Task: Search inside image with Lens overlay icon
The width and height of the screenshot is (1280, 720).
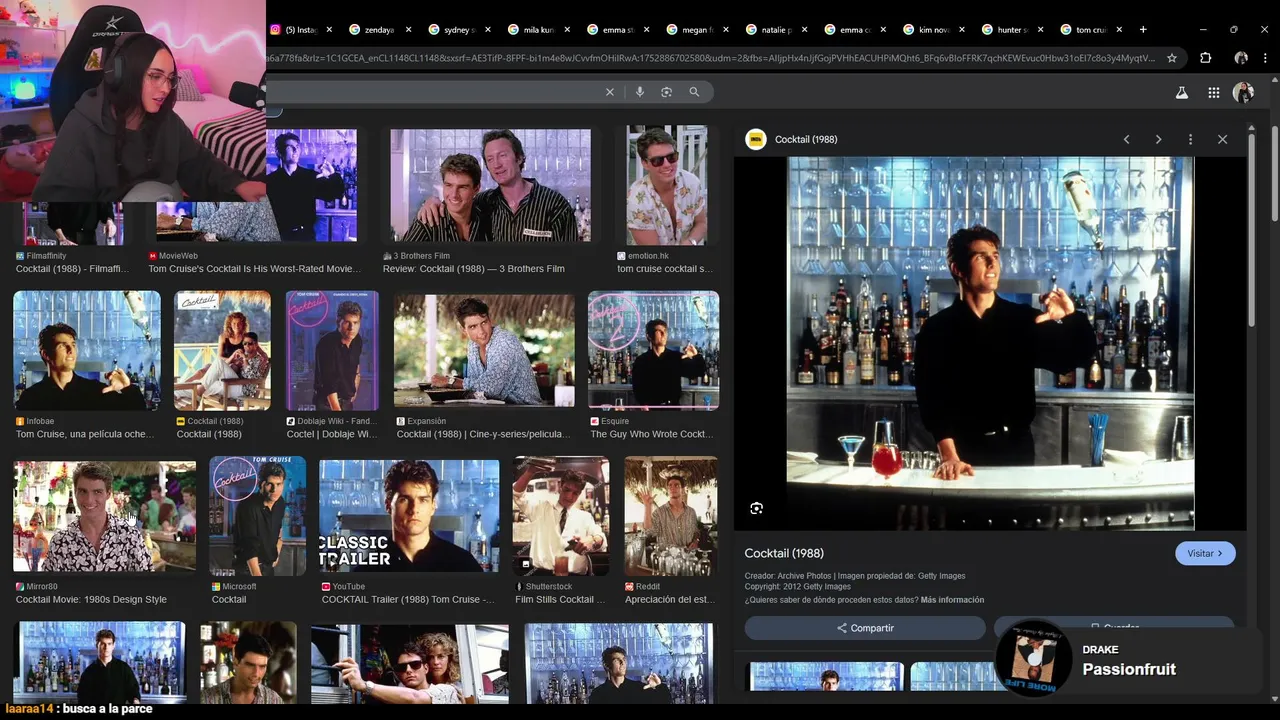Action: pos(756,508)
